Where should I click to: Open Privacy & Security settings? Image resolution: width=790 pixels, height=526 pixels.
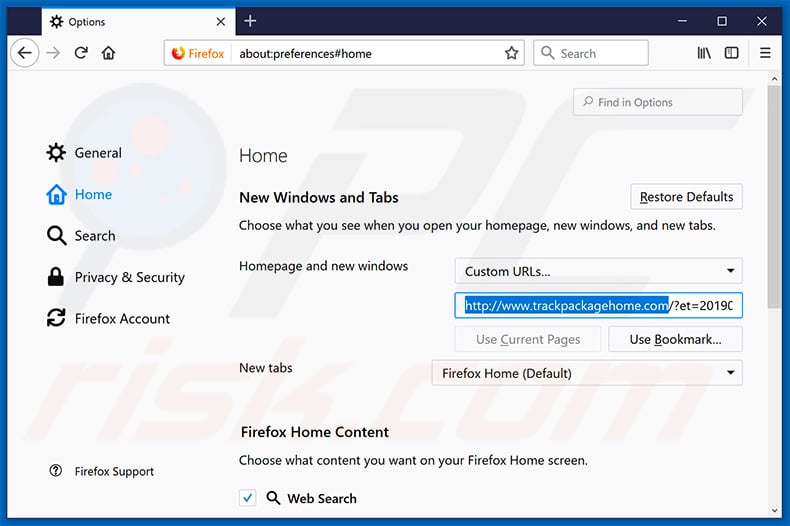pyautogui.click(x=116, y=277)
